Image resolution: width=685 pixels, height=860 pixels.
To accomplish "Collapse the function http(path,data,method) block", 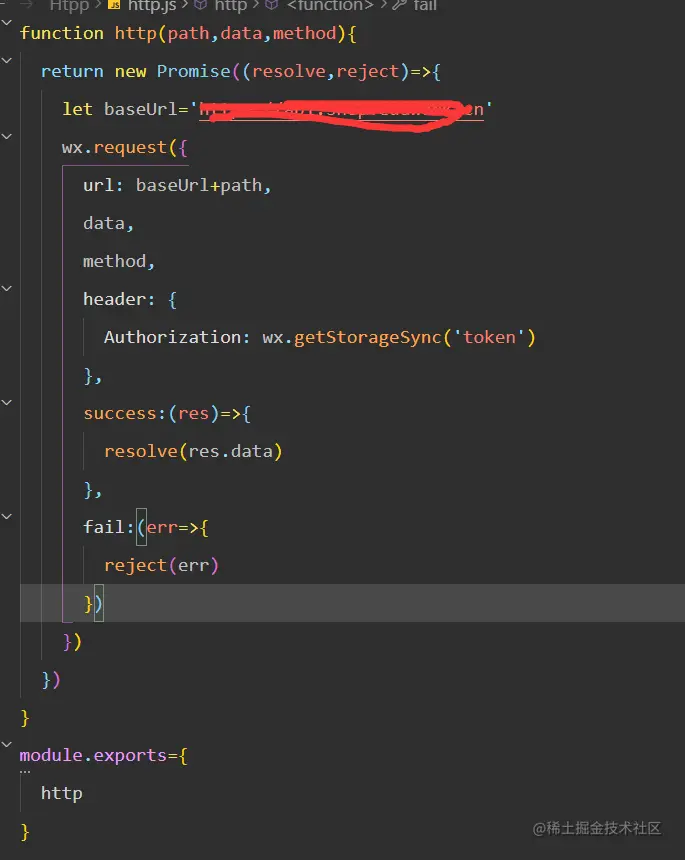I will (x=7, y=23).
